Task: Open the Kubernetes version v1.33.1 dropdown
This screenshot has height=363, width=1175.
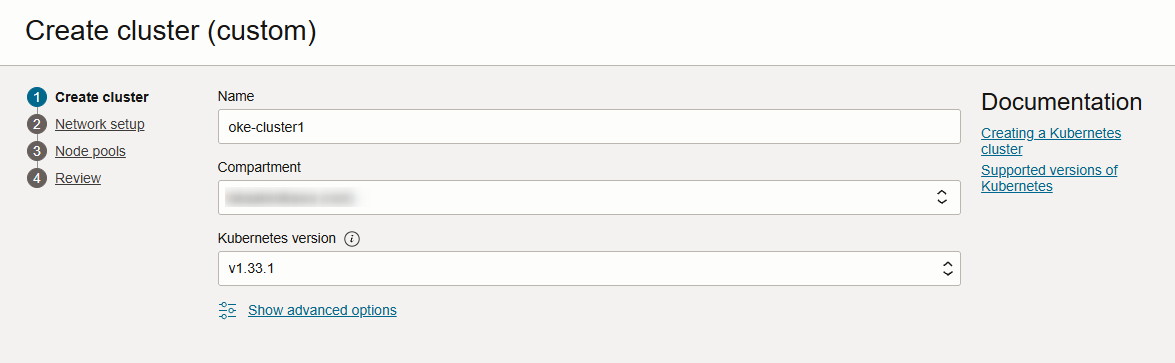Action: [x=589, y=268]
